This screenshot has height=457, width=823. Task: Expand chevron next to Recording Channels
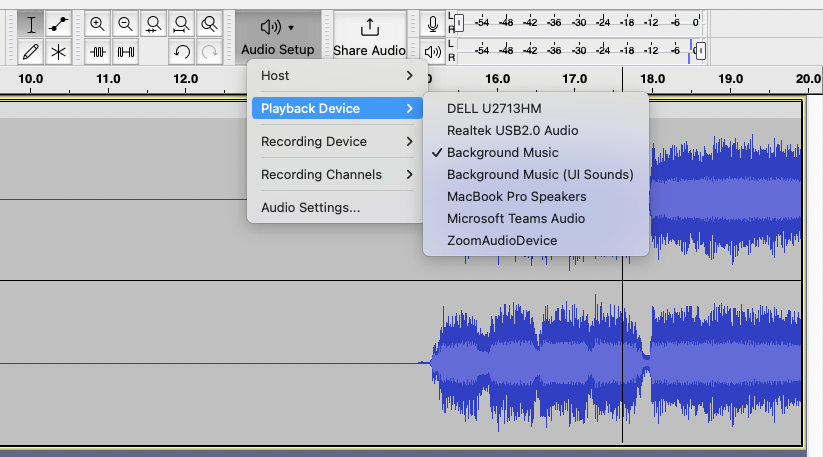click(x=409, y=175)
